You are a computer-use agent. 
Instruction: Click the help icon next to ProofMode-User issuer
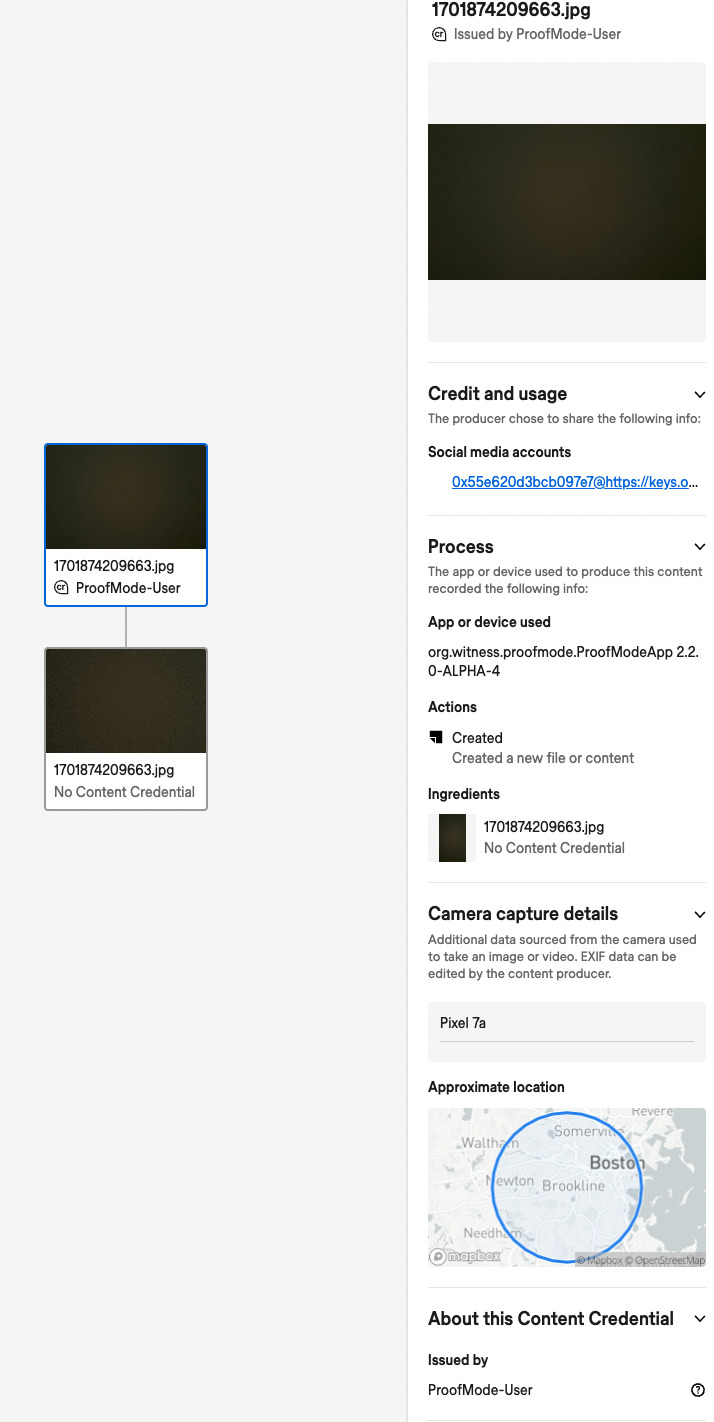pos(698,1390)
